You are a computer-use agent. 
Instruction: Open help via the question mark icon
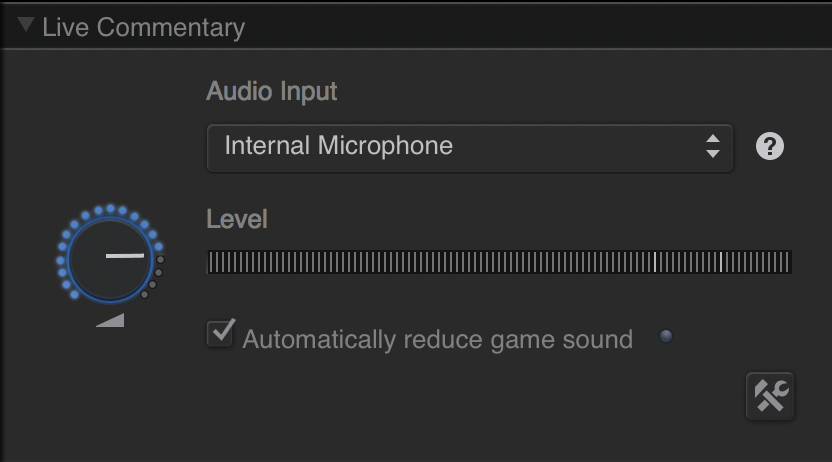(769, 146)
